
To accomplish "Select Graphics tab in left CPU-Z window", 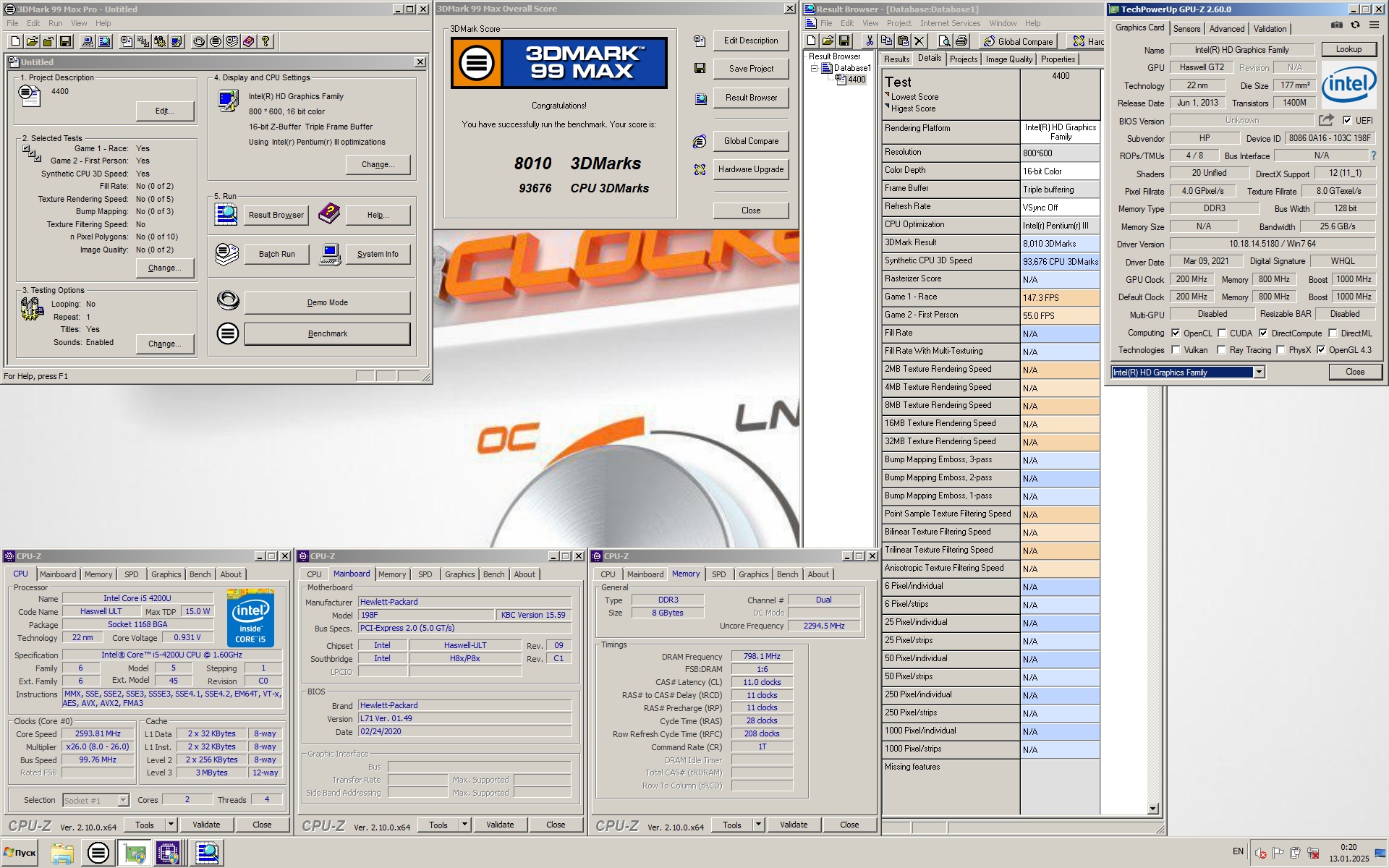I will [166, 574].
